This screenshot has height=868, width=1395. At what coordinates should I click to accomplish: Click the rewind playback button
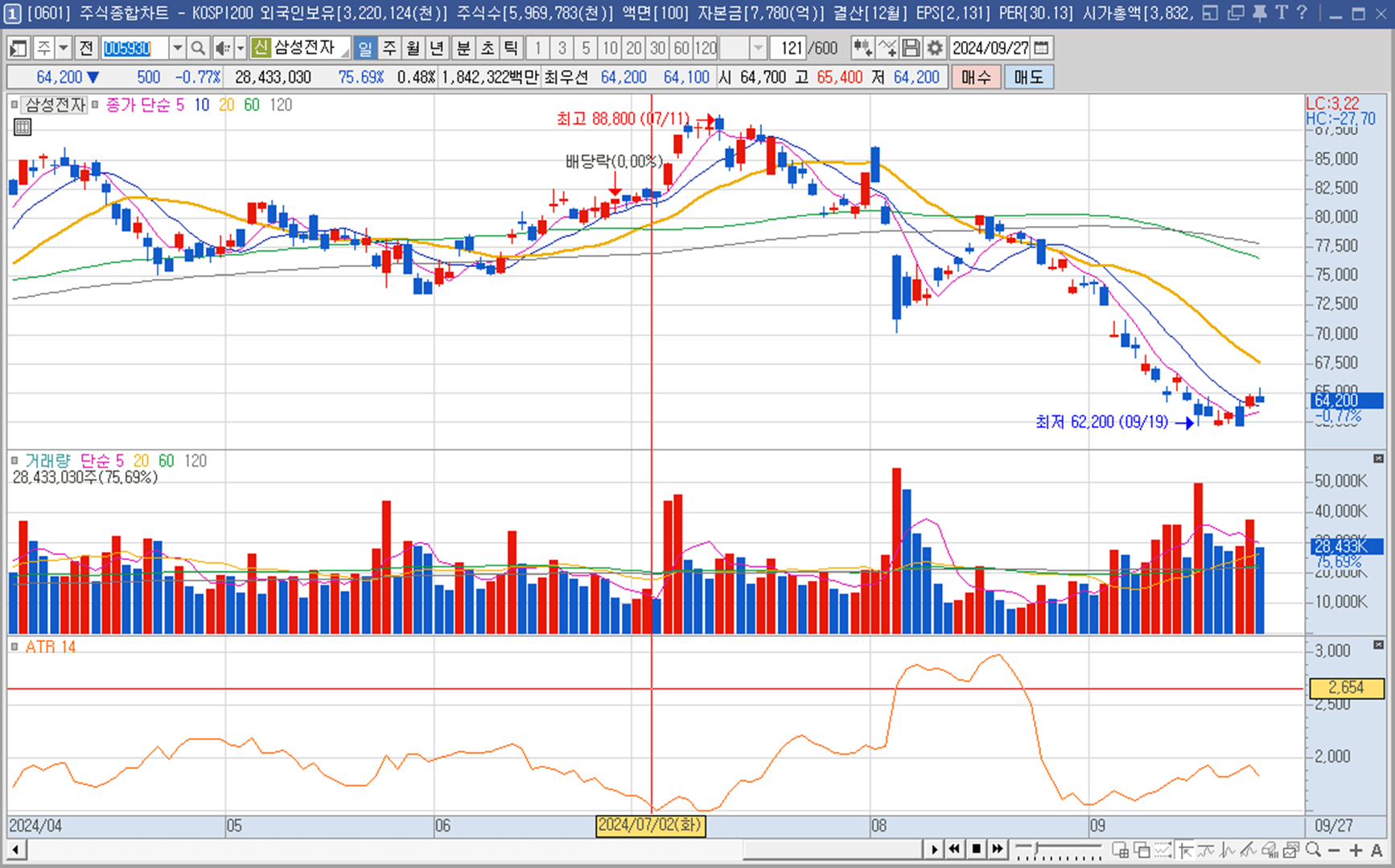(955, 849)
